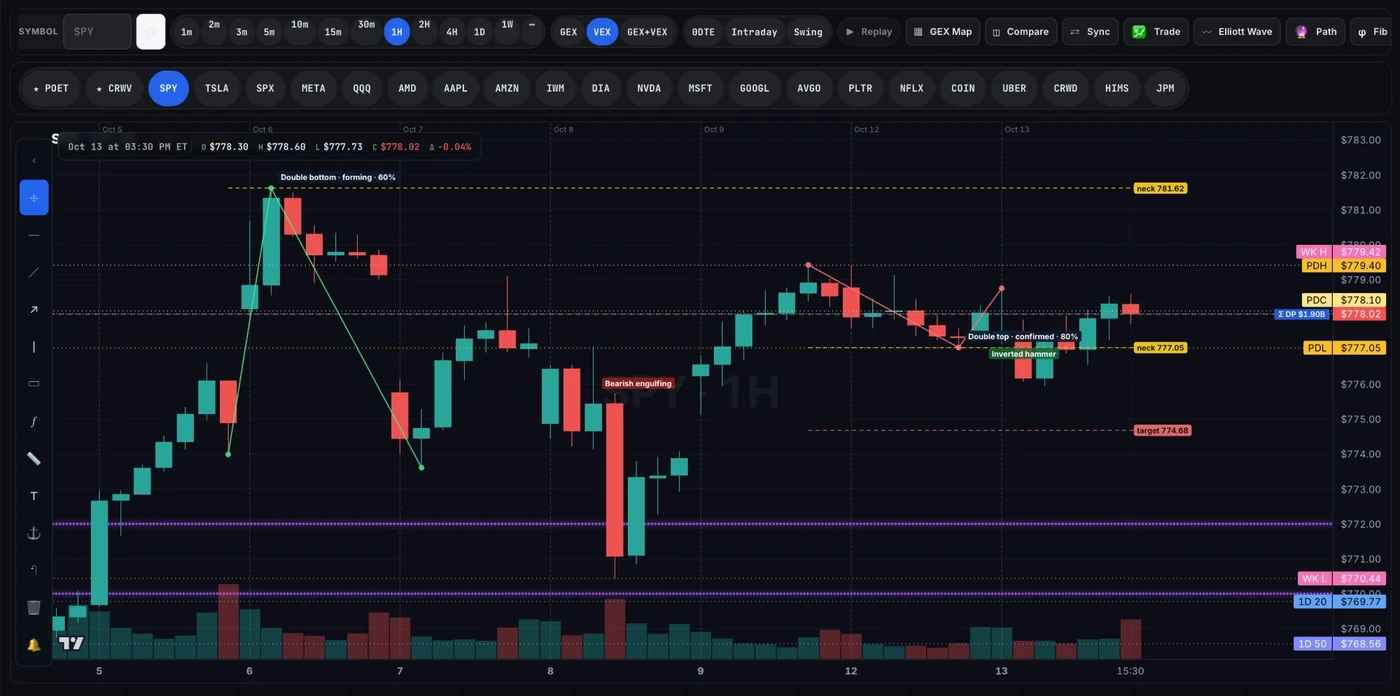Select SPY ticker chip
Viewport: 1400px width, 696px height.
[168, 88]
